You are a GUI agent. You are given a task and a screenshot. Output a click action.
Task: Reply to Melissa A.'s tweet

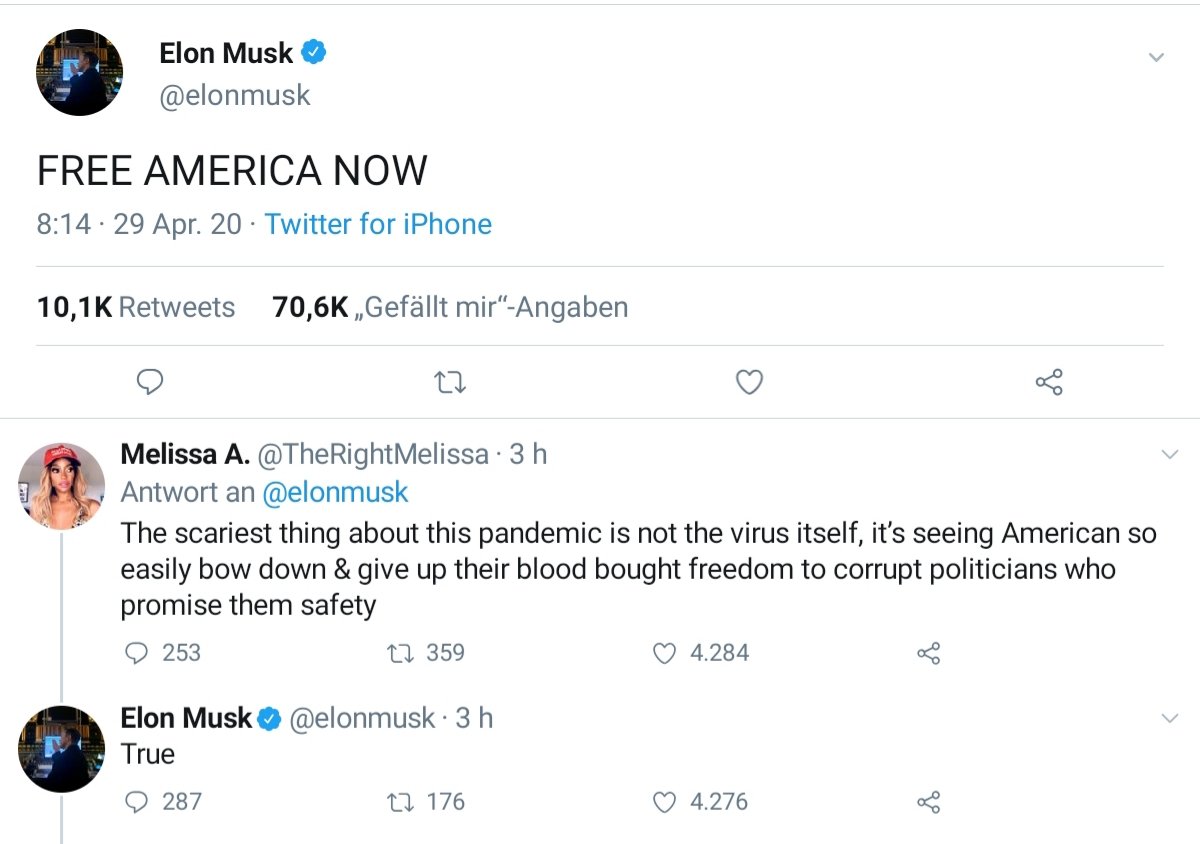(x=136, y=653)
